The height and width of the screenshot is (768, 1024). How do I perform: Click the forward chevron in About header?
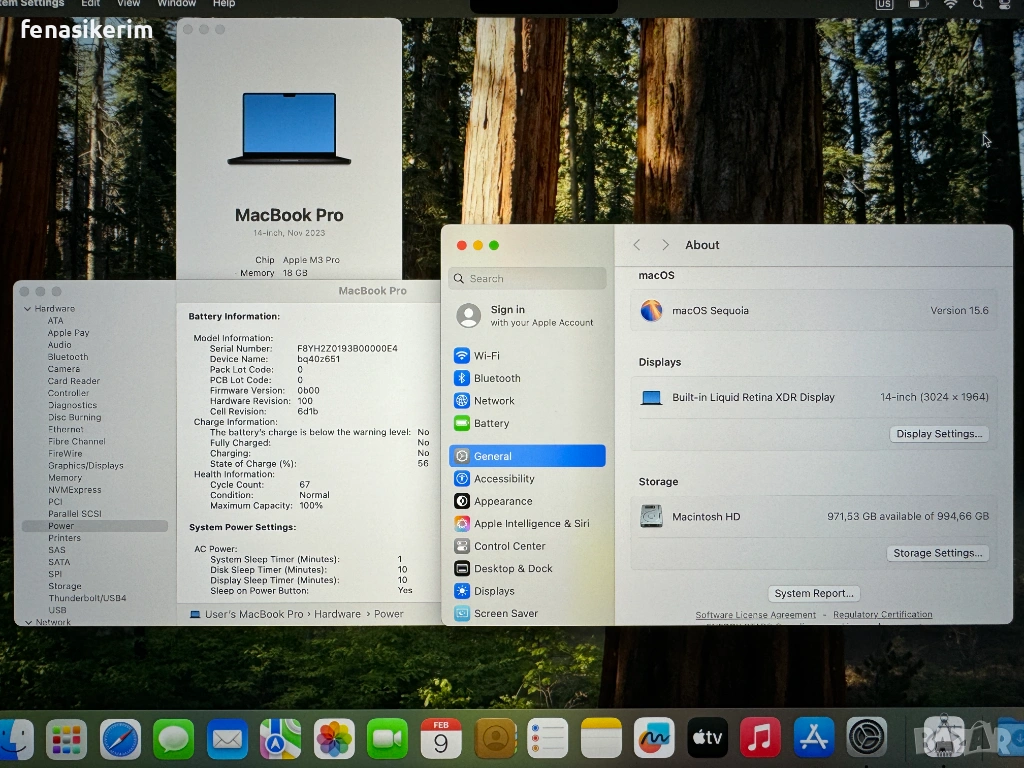665,245
